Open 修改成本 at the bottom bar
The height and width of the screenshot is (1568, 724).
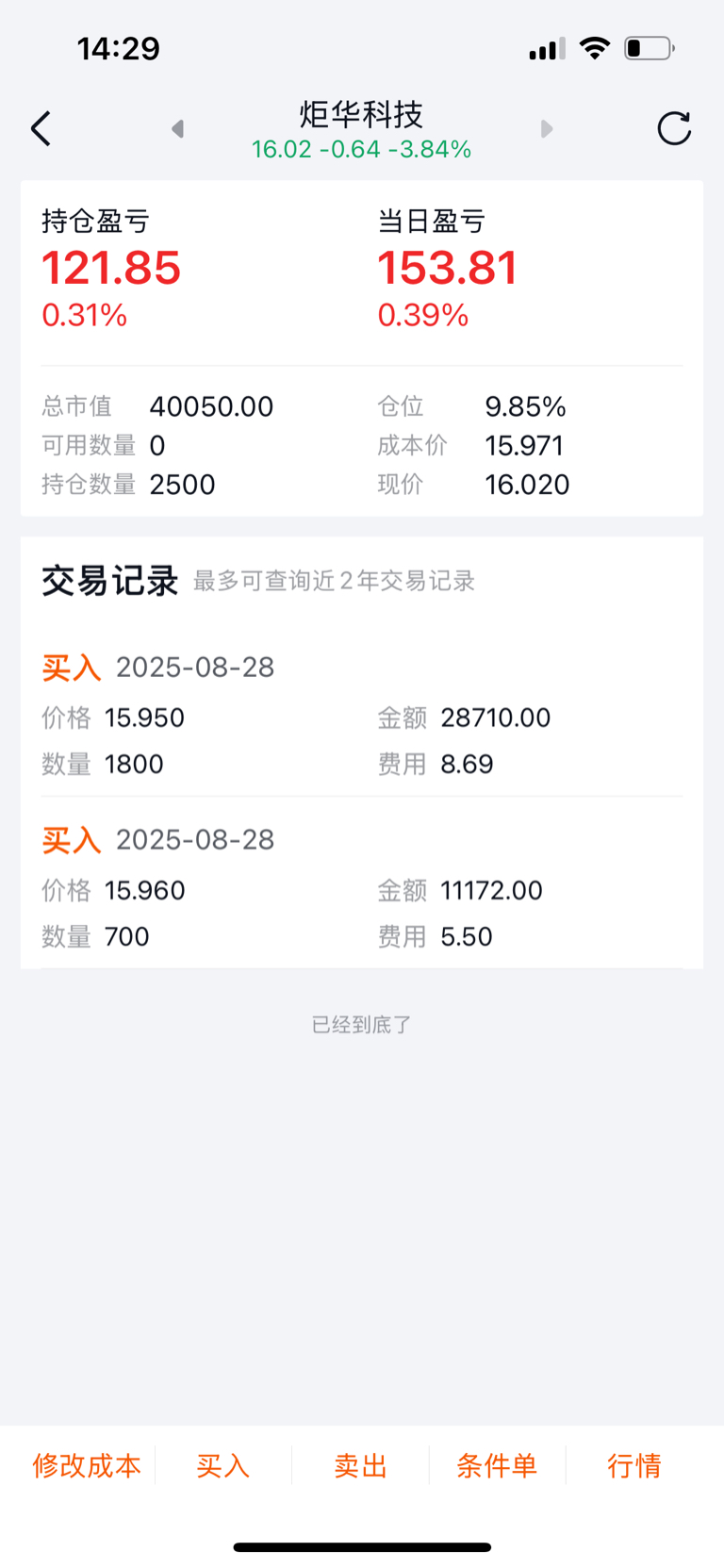[x=87, y=1465]
